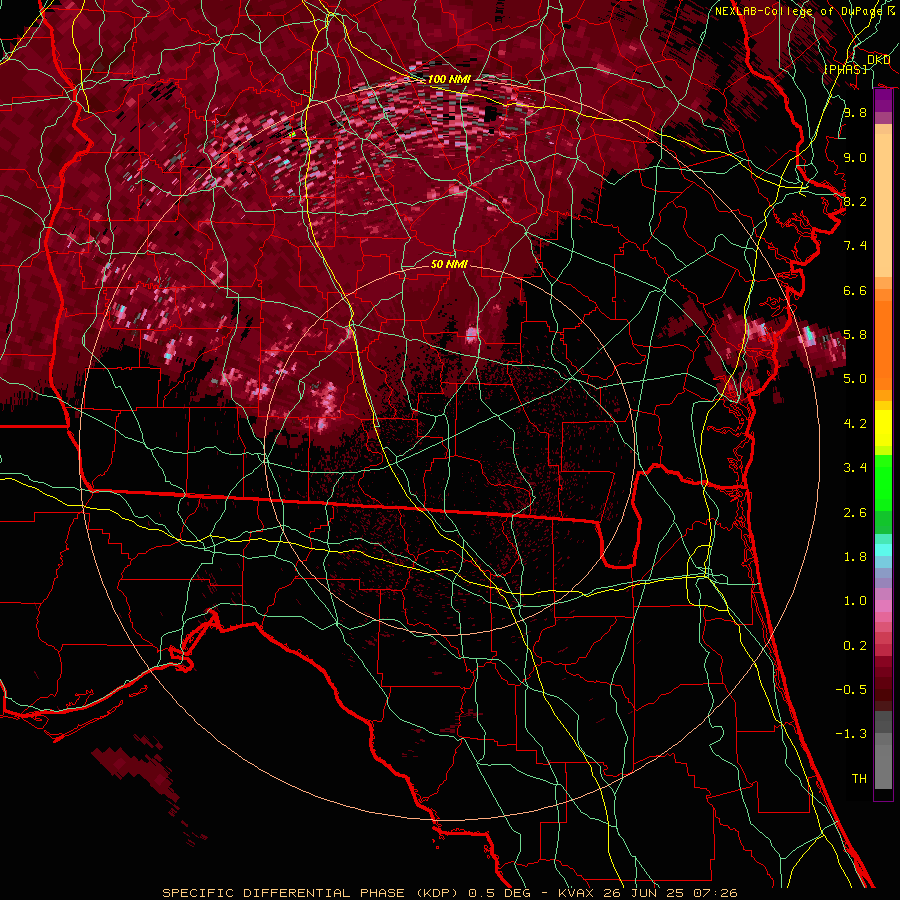The height and width of the screenshot is (900, 900).
Task: Click the 6.6 legend value
Action: tap(855, 290)
